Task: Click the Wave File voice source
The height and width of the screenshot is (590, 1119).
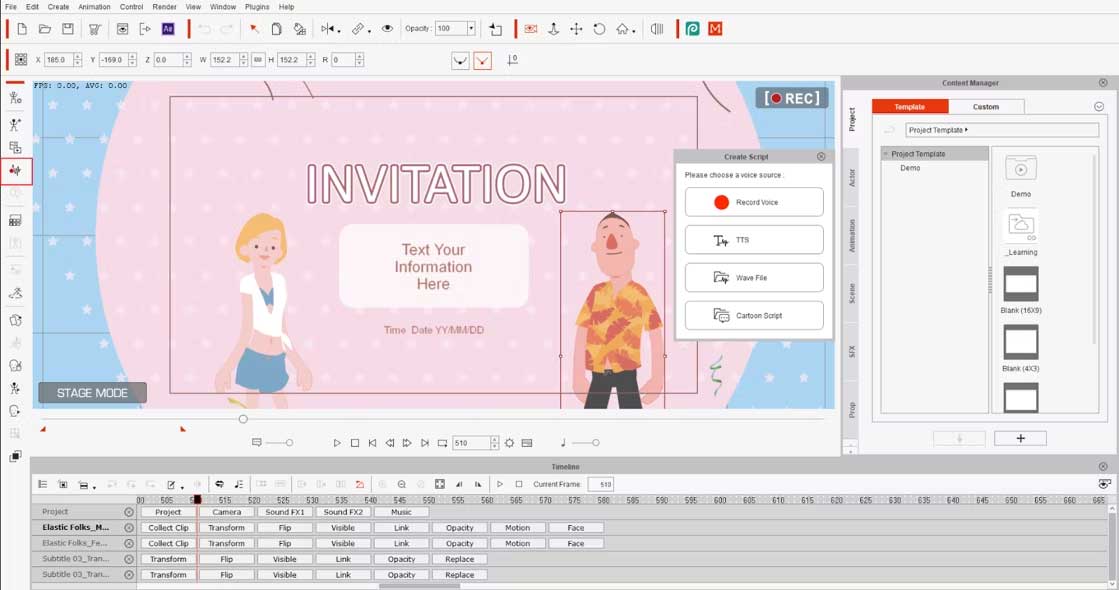Action: click(x=754, y=278)
